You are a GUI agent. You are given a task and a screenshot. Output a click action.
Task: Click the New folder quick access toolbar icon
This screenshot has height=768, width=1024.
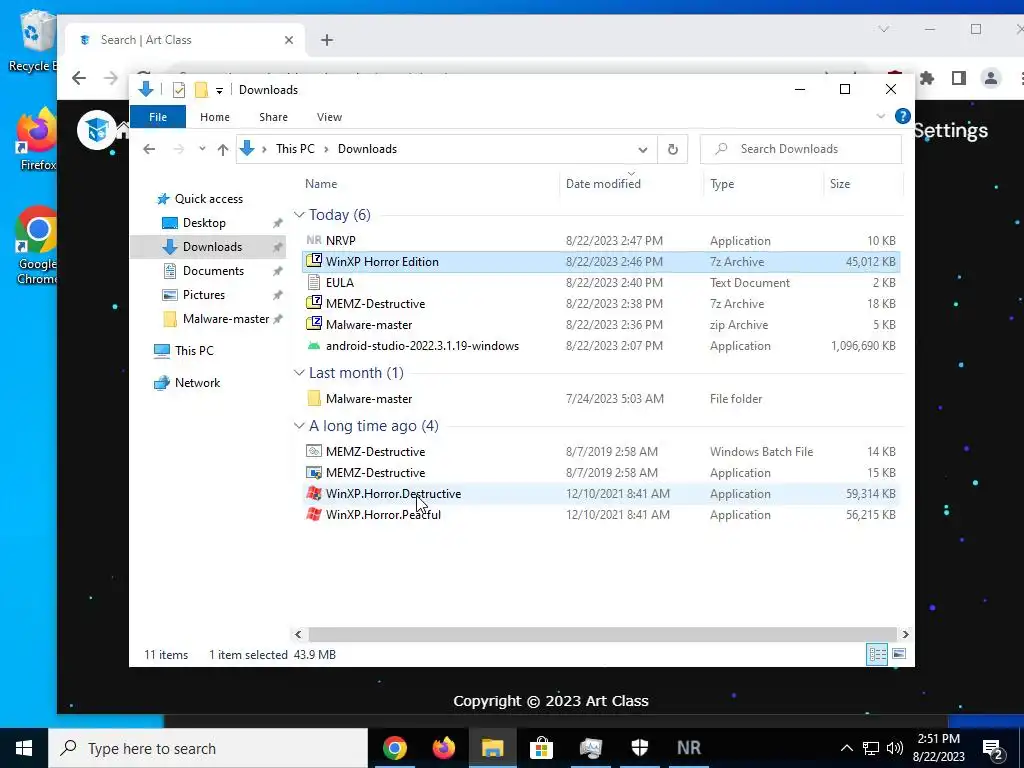[x=202, y=90]
